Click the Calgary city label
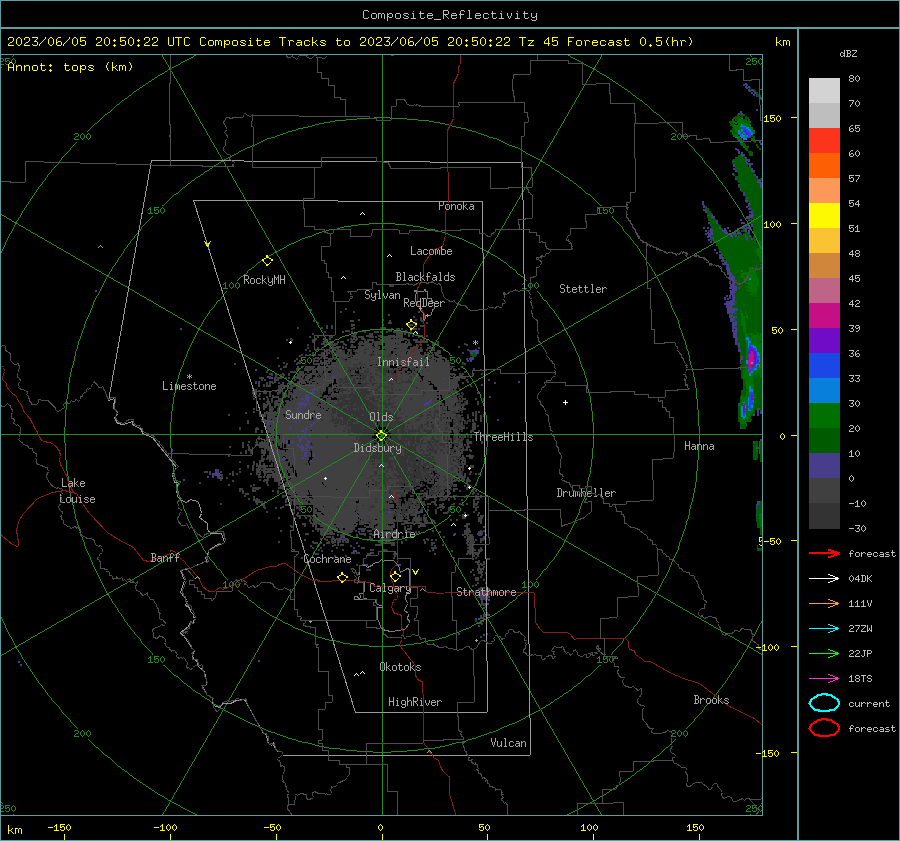The image size is (900, 841). point(390,588)
